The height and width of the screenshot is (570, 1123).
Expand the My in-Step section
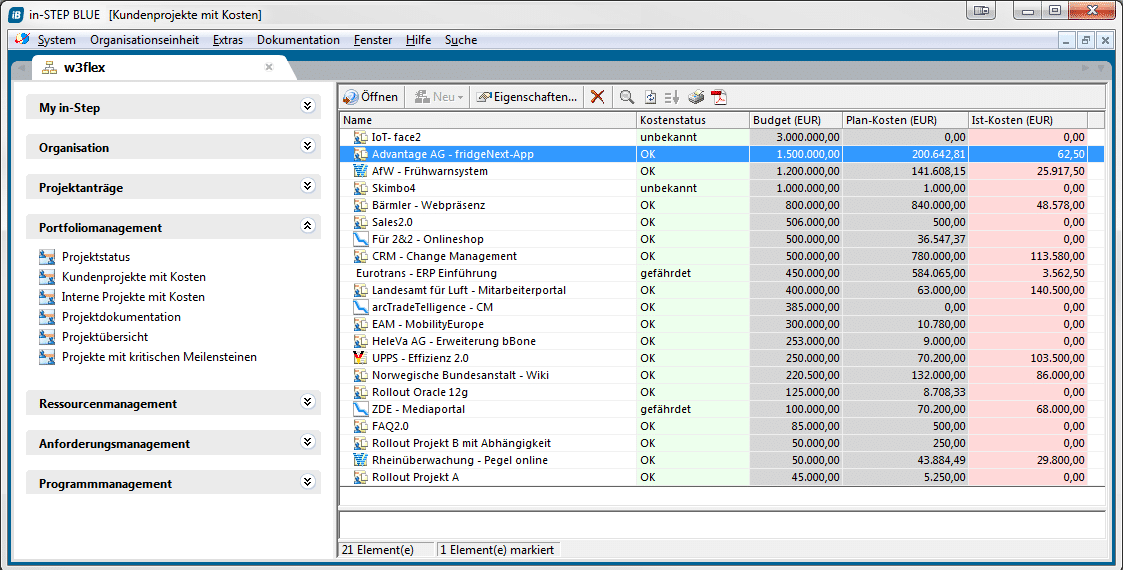pos(307,107)
